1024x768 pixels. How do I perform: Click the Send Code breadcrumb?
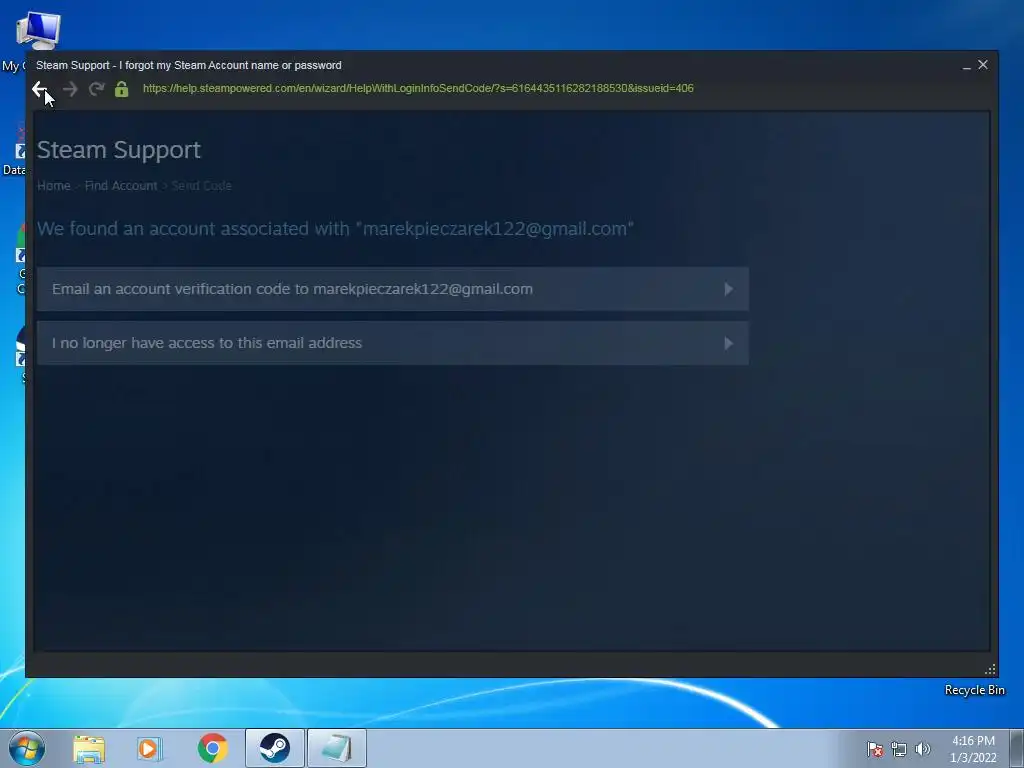[202, 185]
